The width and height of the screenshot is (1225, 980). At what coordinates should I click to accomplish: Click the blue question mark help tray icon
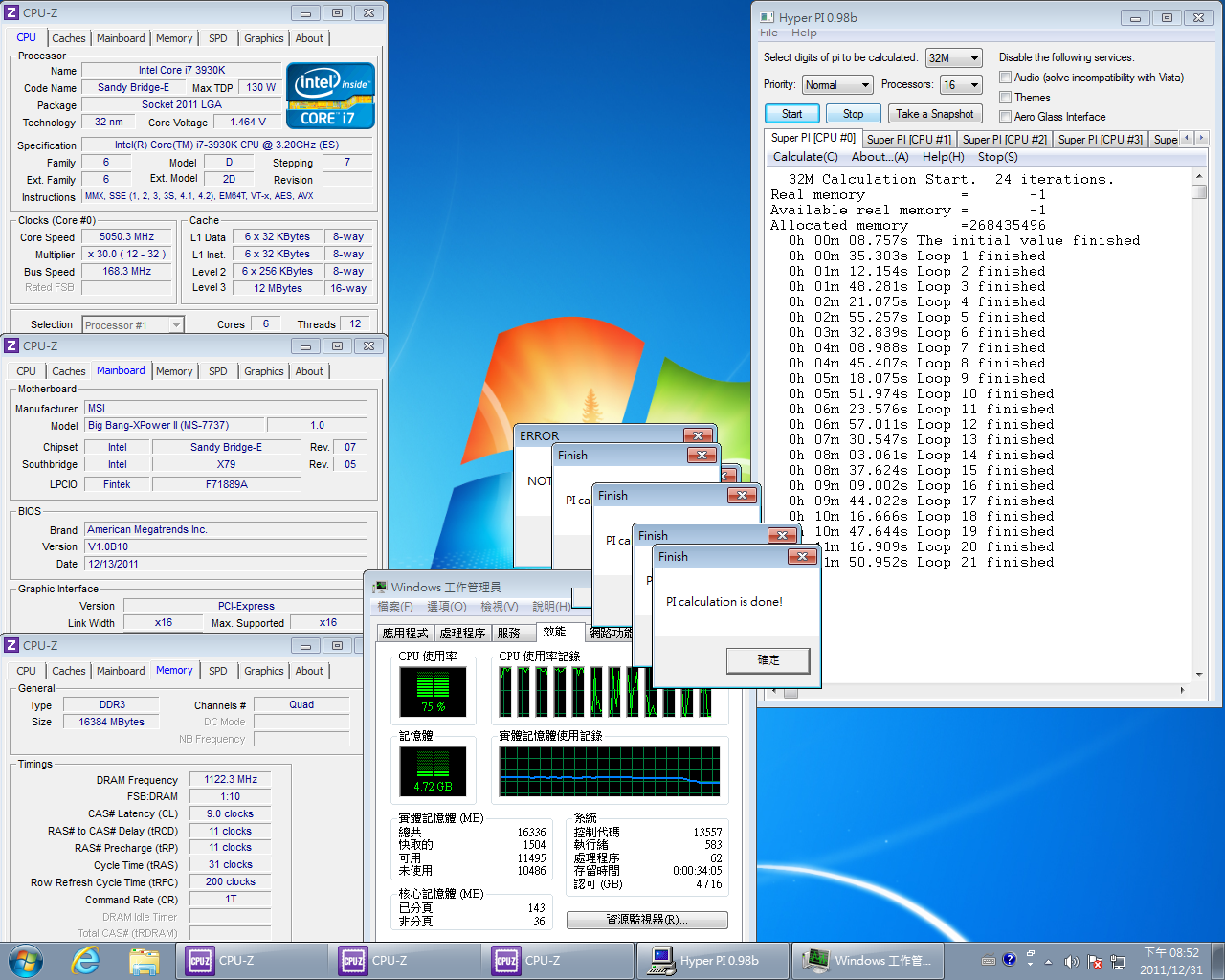pyautogui.click(x=1009, y=960)
